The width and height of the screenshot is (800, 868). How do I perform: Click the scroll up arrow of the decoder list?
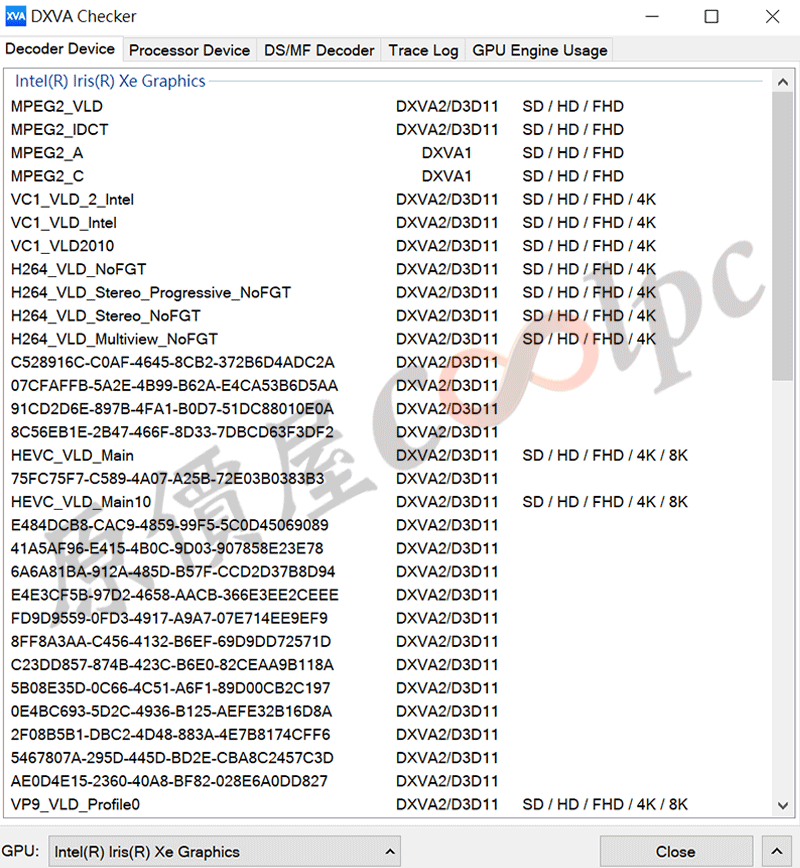(x=782, y=82)
